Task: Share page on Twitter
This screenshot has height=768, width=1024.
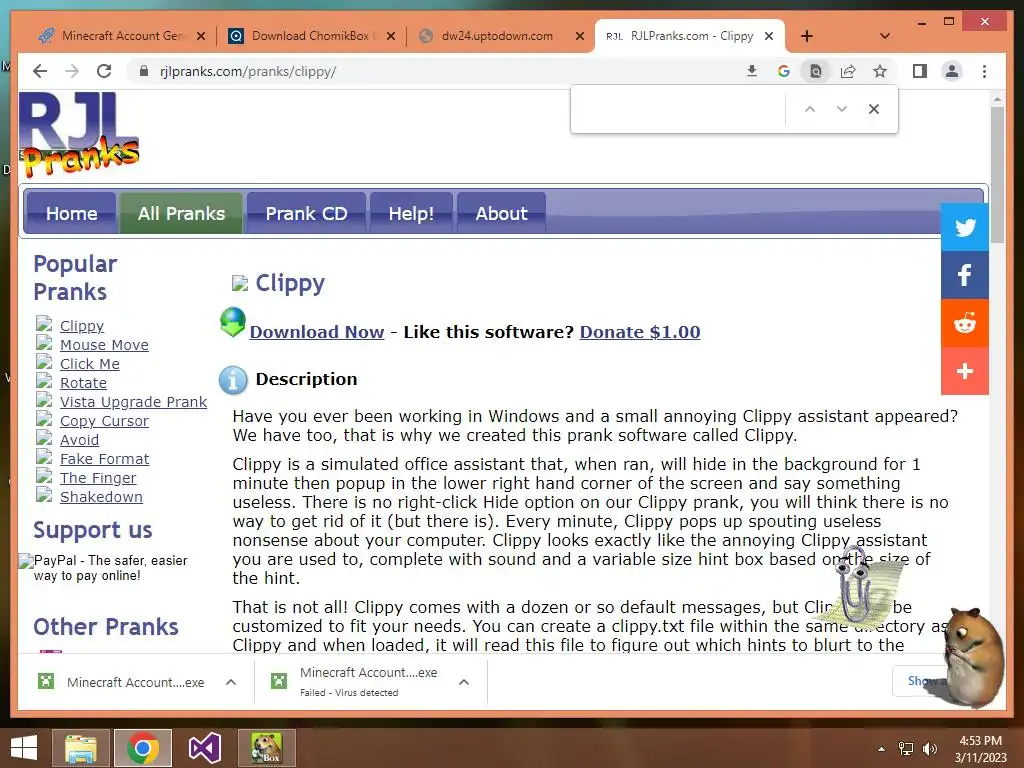Action: 965,227
